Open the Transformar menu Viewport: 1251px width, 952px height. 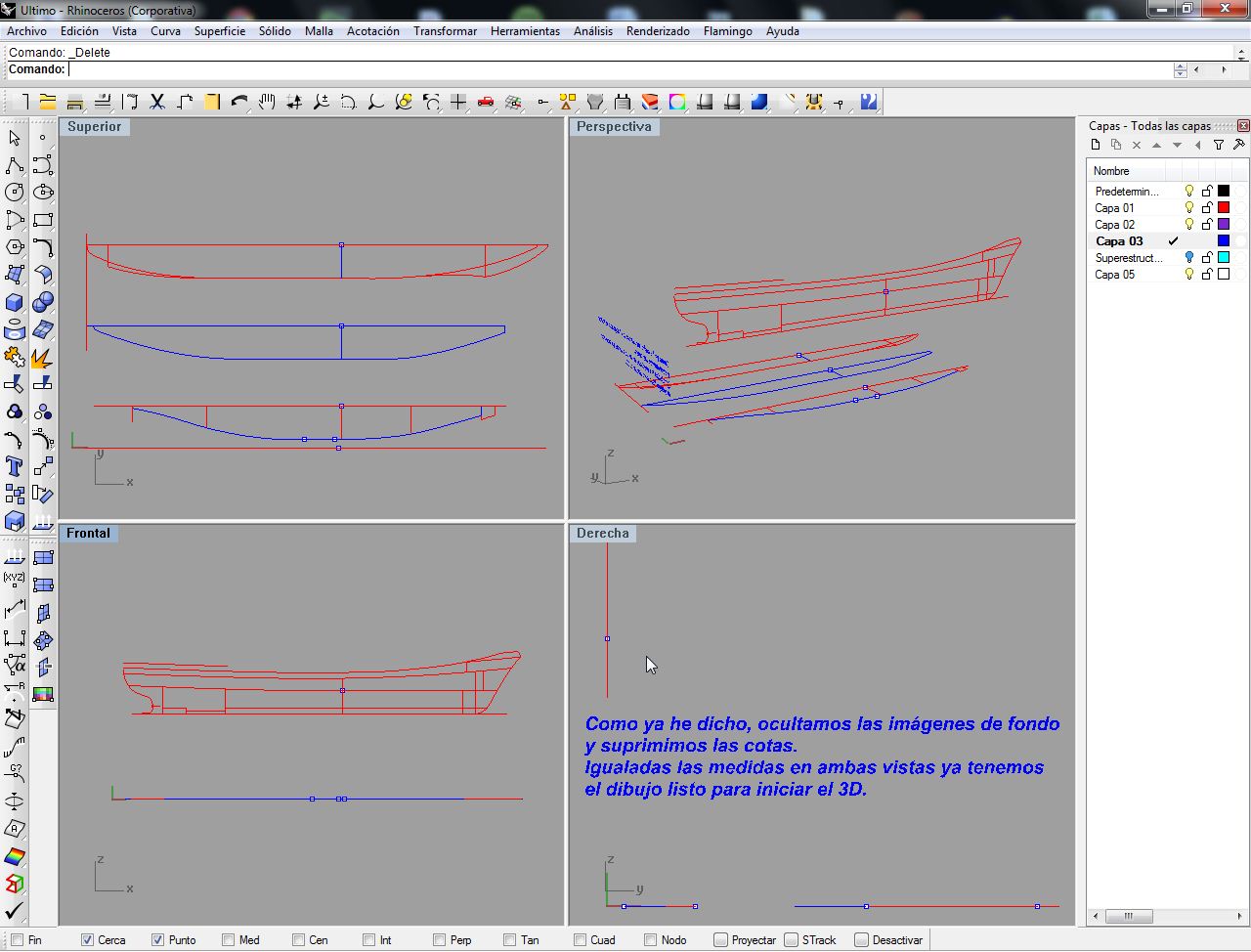pyautogui.click(x=445, y=31)
